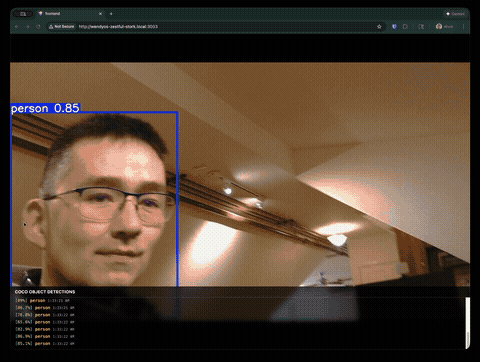Click the live camera video feed
This screenshot has width=480, height=362.
click(240, 174)
